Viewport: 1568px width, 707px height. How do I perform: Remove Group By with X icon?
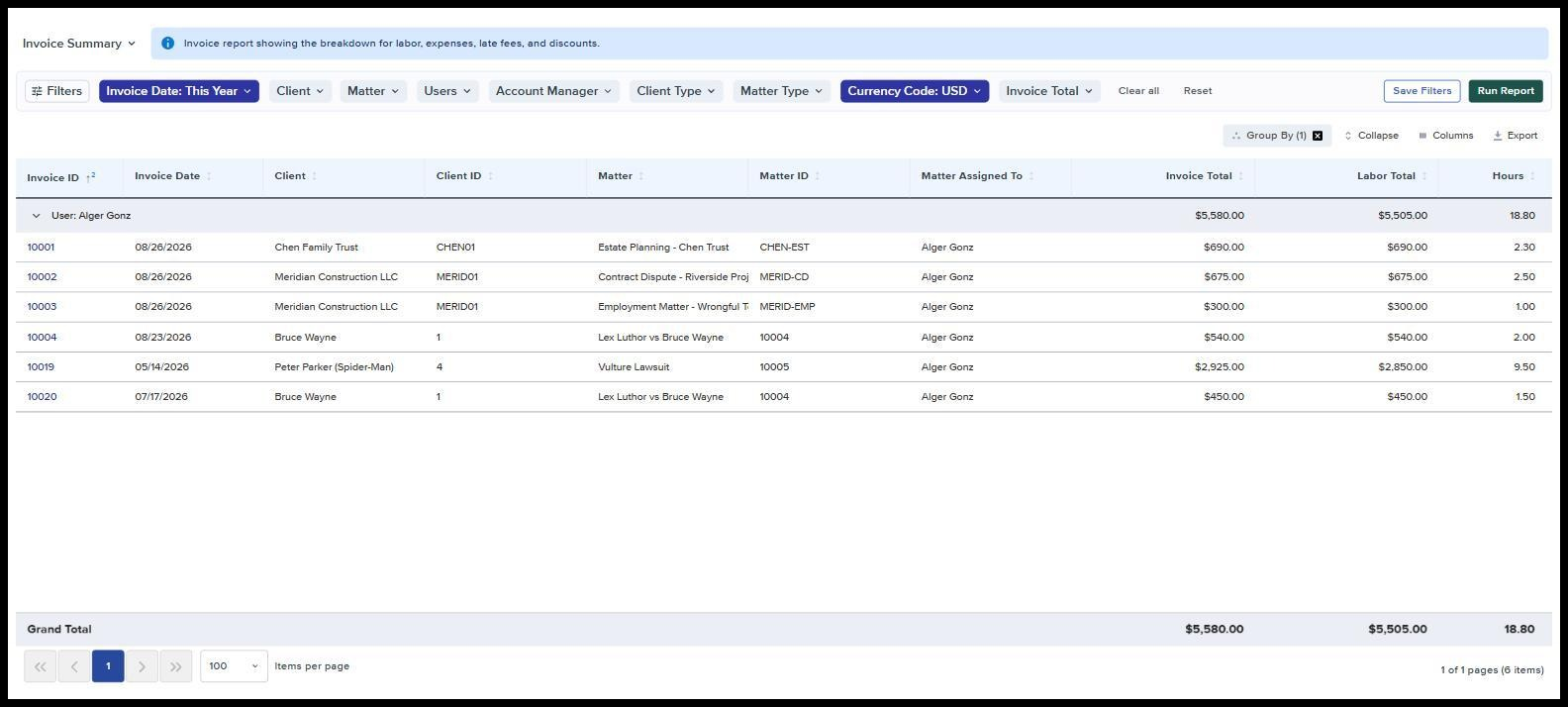1318,136
